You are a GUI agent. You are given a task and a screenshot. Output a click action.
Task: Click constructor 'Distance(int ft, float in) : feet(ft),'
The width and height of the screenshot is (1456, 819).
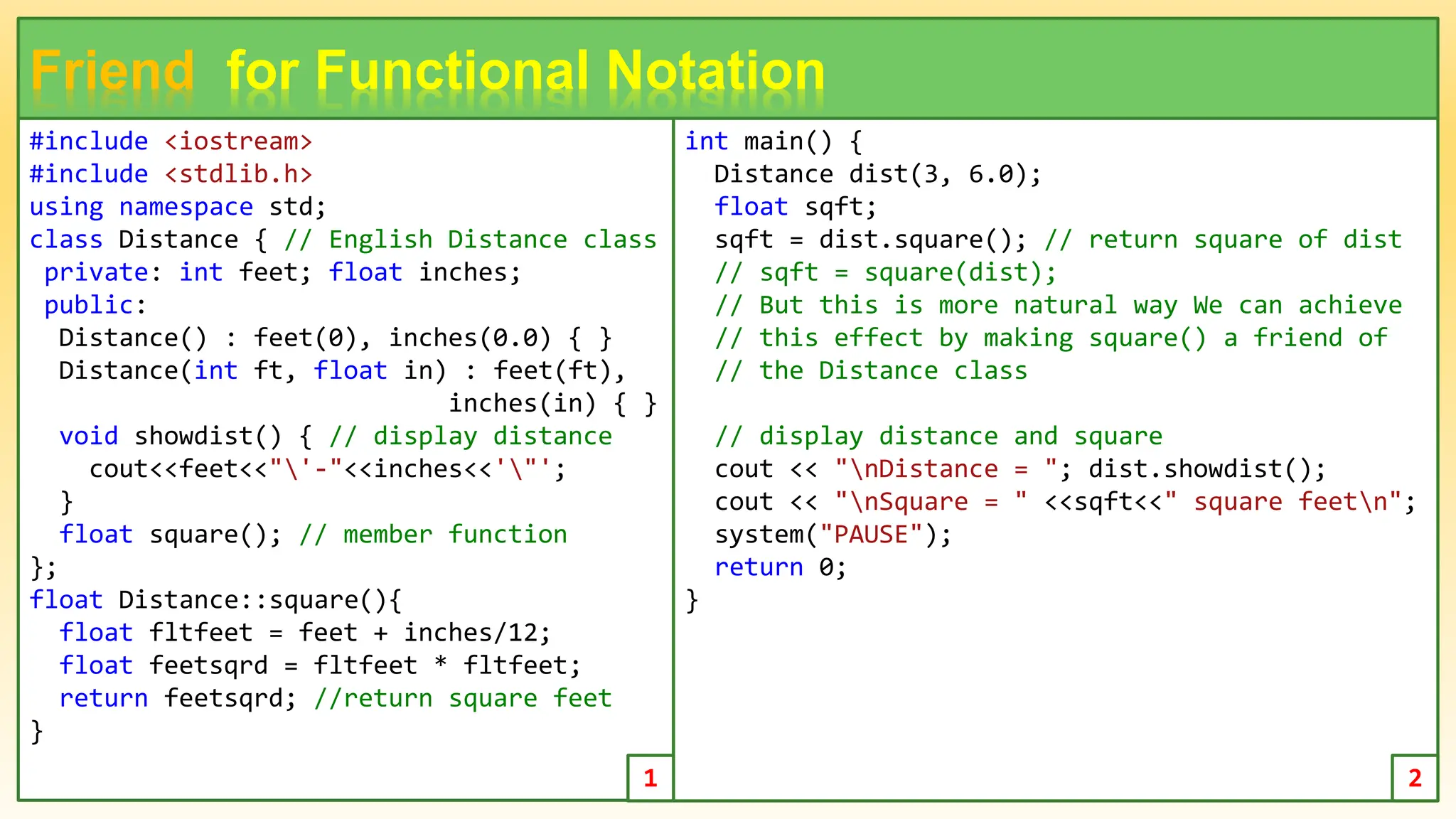(x=342, y=370)
